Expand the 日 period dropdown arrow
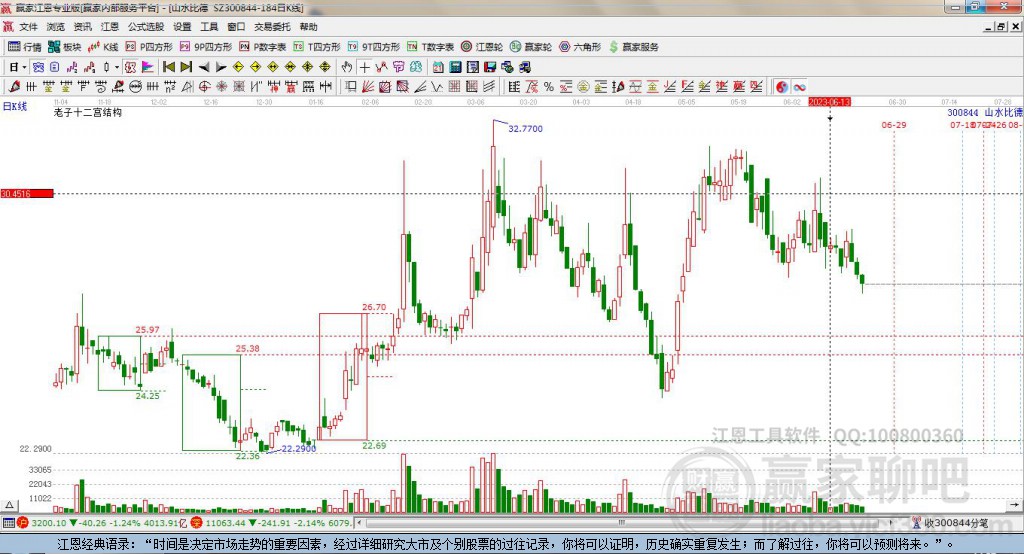Image resolution: width=1024 pixels, height=554 pixels. (x=24, y=67)
